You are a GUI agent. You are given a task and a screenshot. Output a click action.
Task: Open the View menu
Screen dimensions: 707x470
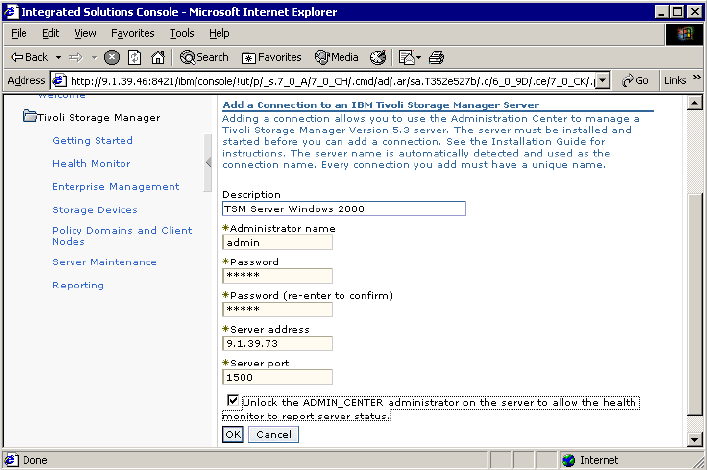(x=85, y=33)
